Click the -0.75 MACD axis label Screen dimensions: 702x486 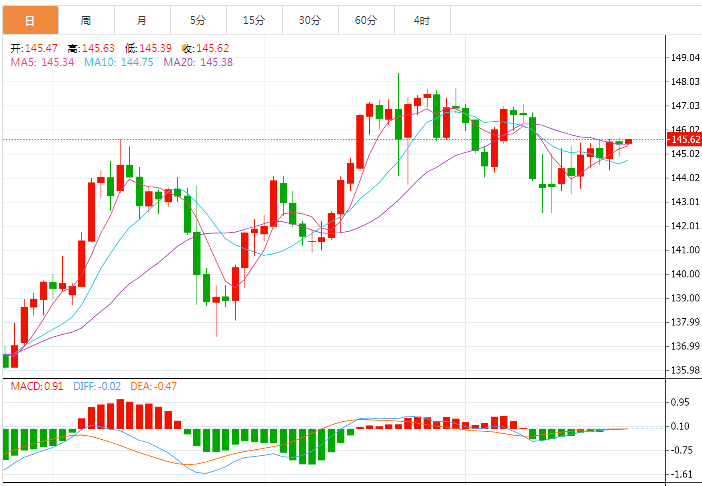point(680,450)
